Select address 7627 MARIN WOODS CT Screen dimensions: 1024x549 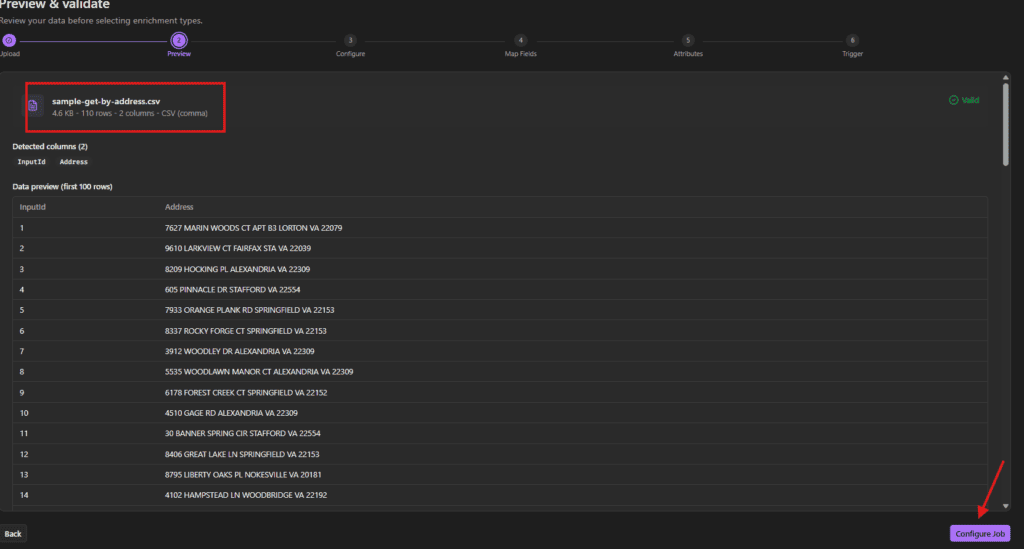253,228
